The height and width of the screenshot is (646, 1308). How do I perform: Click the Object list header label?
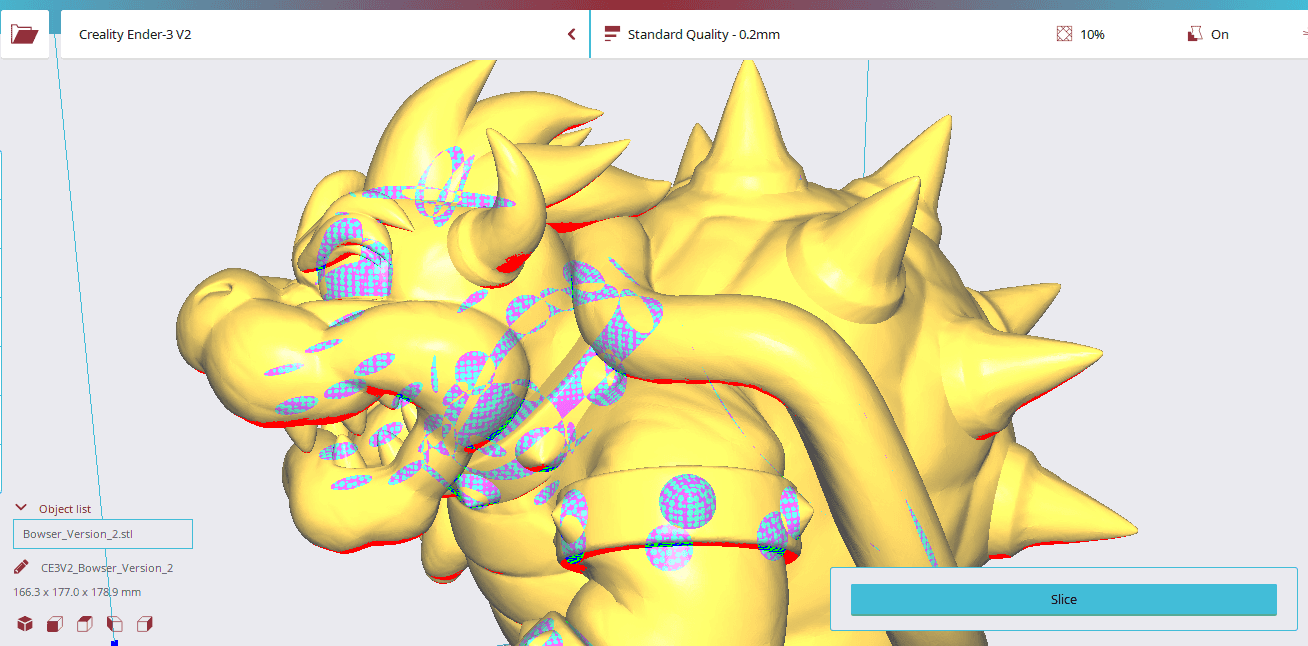click(x=65, y=509)
